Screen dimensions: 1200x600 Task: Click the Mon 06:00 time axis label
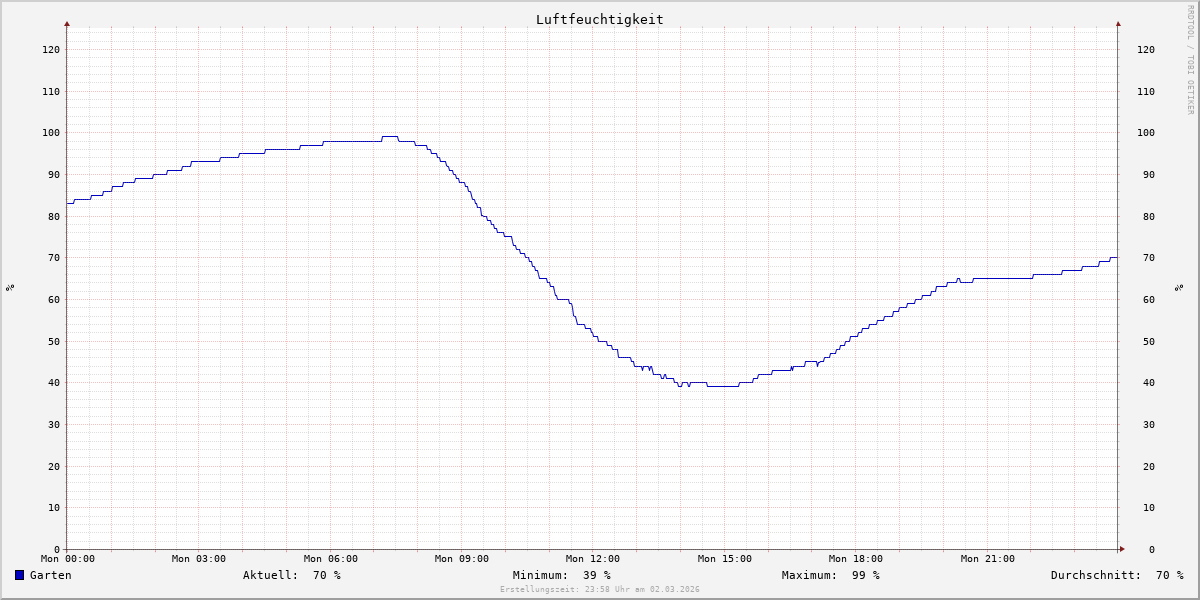[330, 559]
